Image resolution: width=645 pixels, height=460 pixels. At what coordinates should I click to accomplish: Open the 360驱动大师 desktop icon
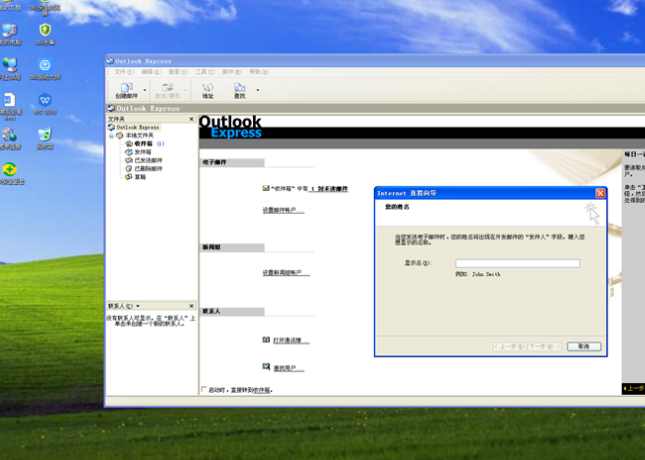click(45, 69)
